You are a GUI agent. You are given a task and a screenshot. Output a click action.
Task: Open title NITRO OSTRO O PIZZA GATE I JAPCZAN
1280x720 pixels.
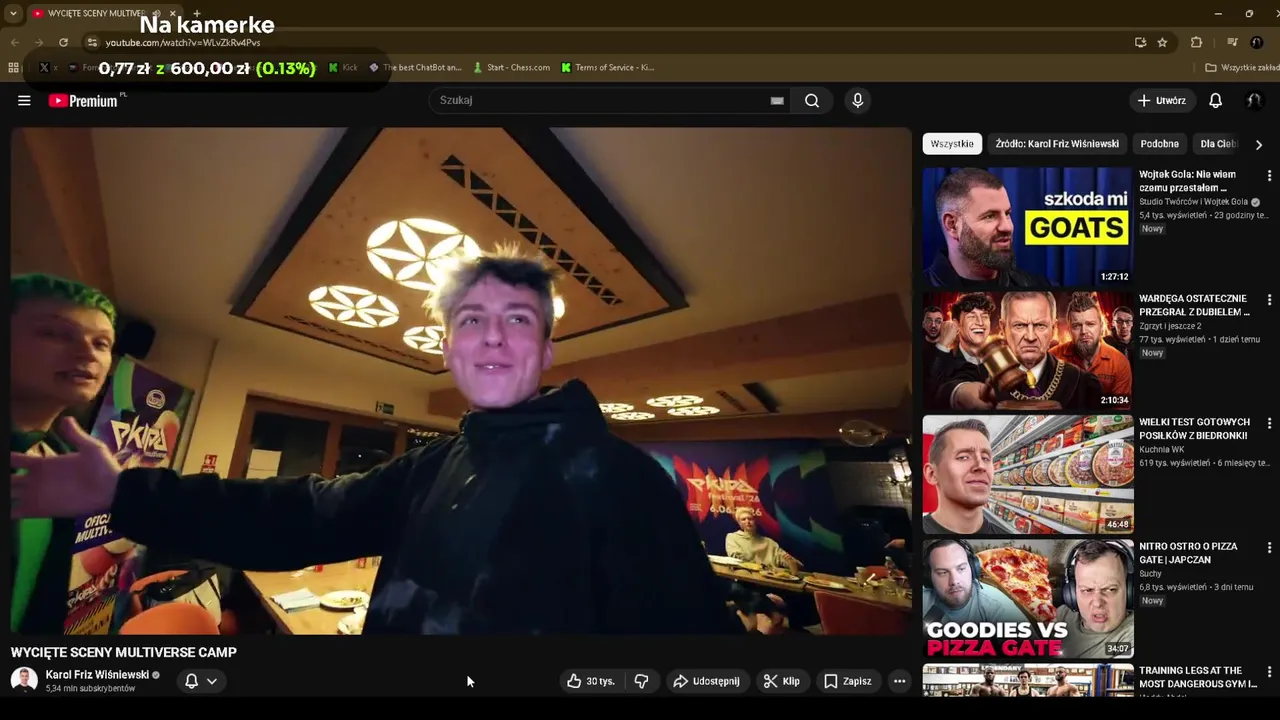pyautogui.click(x=1188, y=553)
